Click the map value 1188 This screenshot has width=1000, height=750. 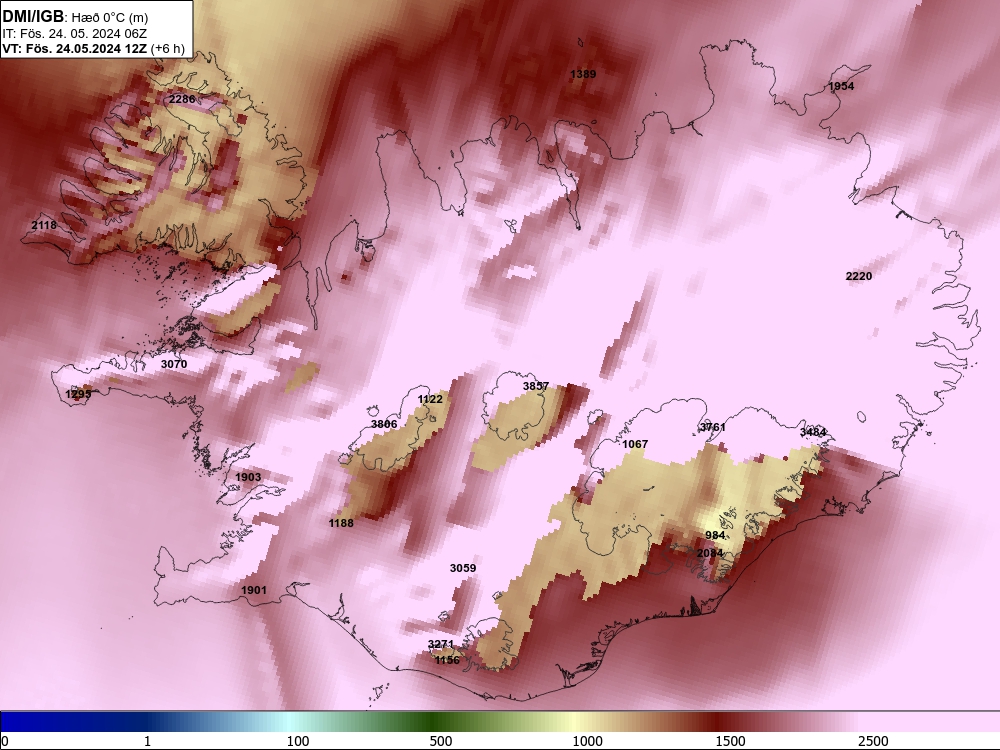coord(341,523)
